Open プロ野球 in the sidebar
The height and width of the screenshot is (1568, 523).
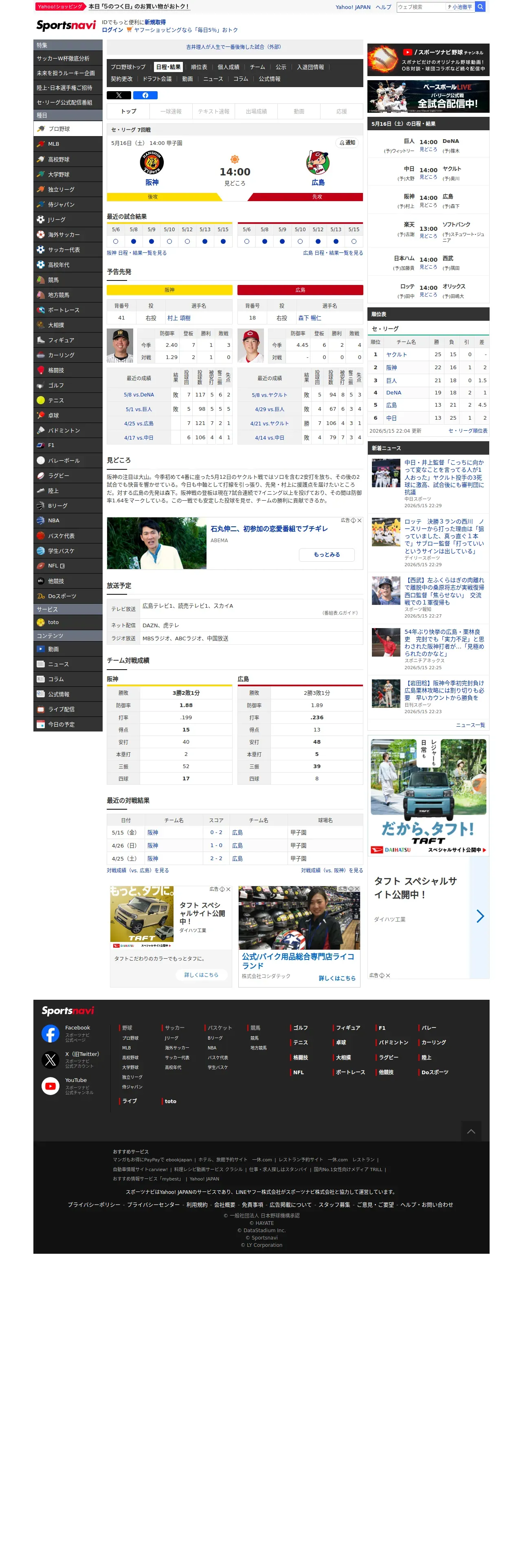(68, 129)
